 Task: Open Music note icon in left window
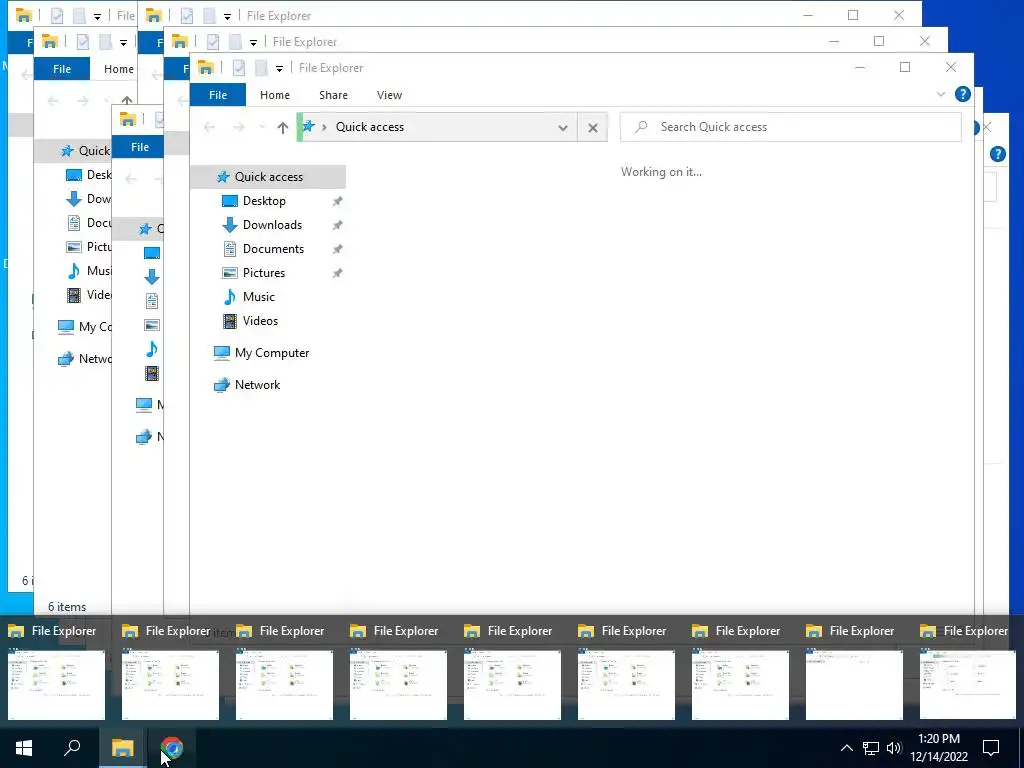[74, 271]
